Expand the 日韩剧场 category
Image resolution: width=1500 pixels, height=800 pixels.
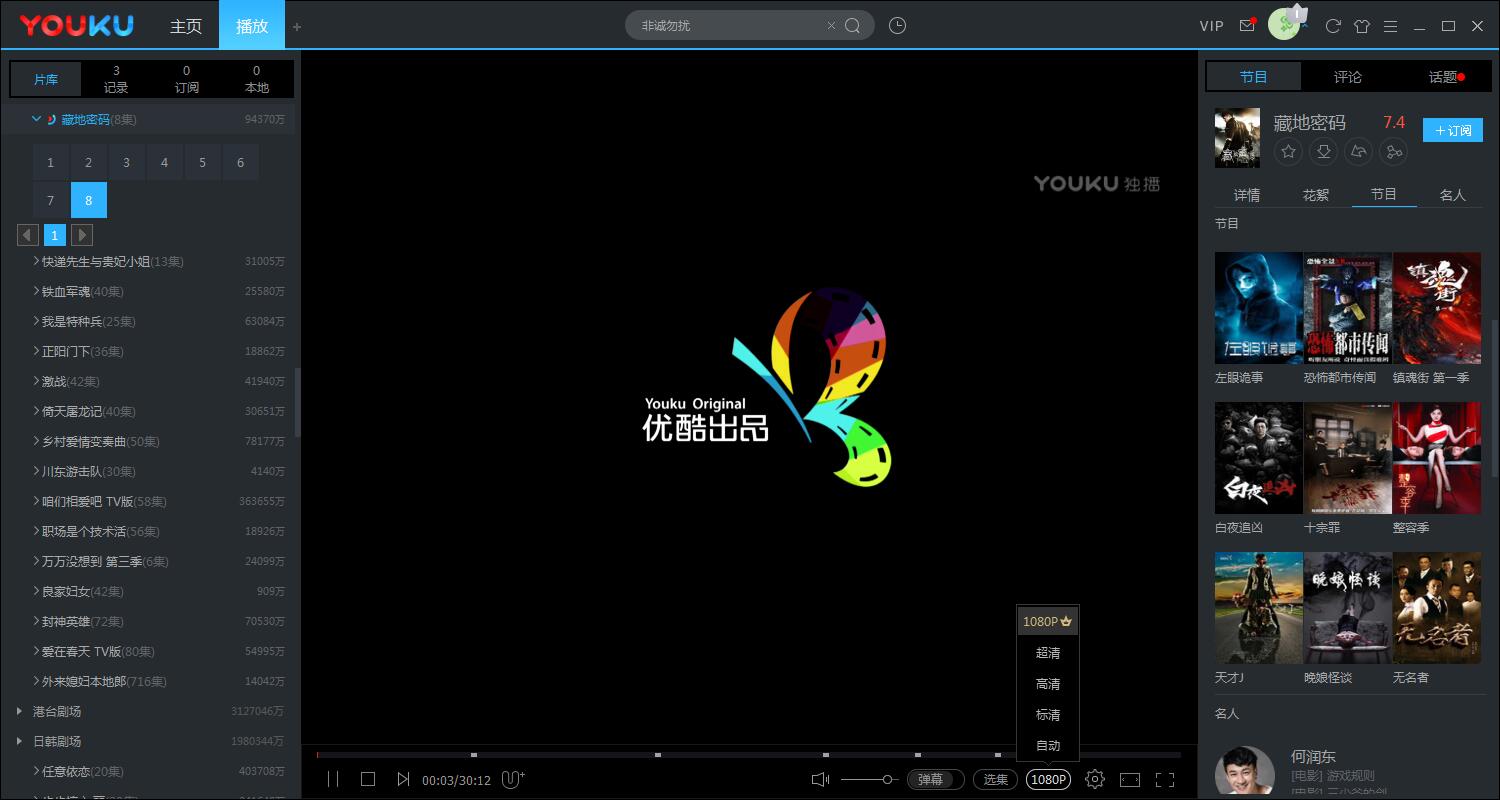pyautogui.click(x=20, y=741)
